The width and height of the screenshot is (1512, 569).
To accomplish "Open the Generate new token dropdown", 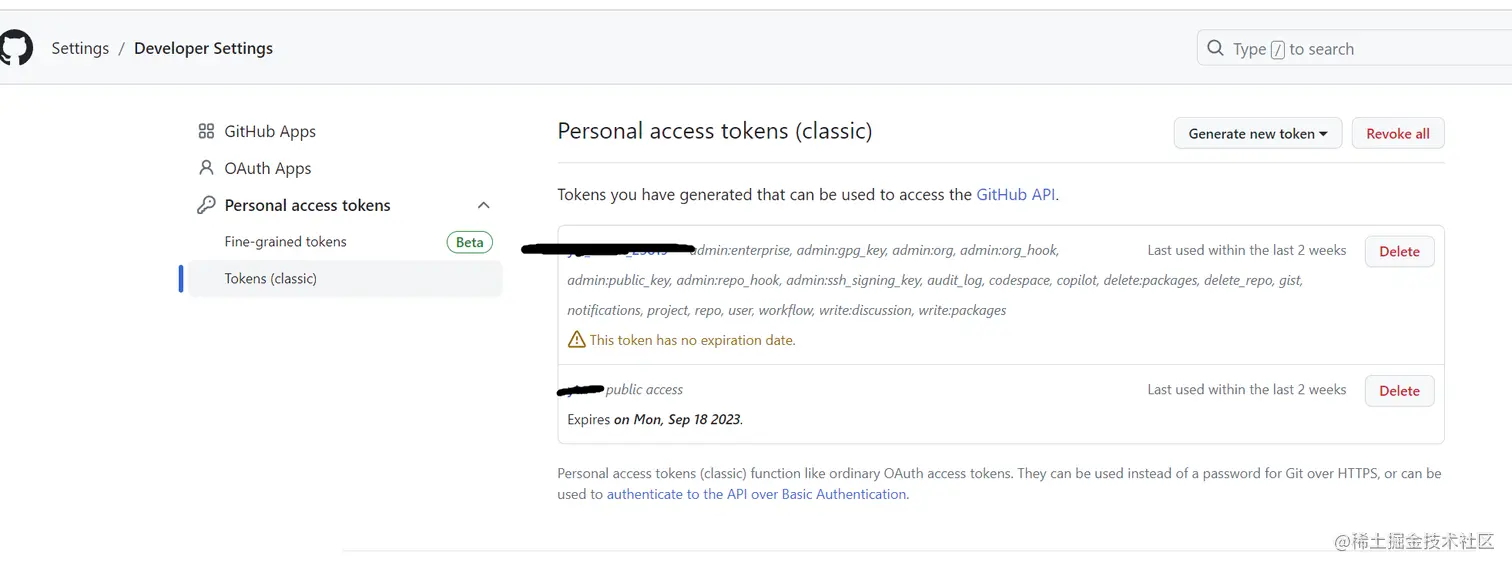I will tap(1257, 134).
